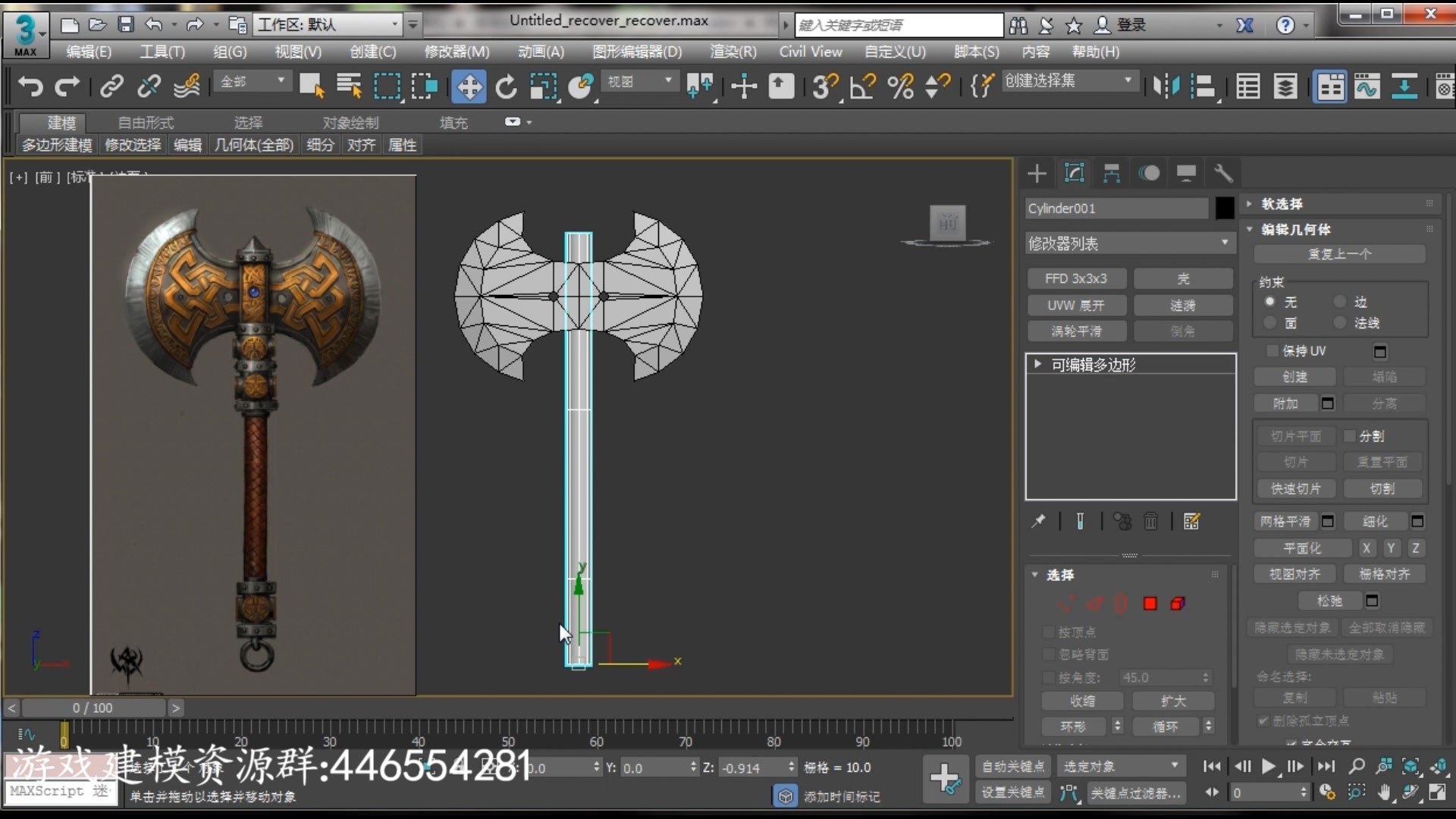
Task: Click the UVW 展开 modifier button
Action: coord(1076,305)
